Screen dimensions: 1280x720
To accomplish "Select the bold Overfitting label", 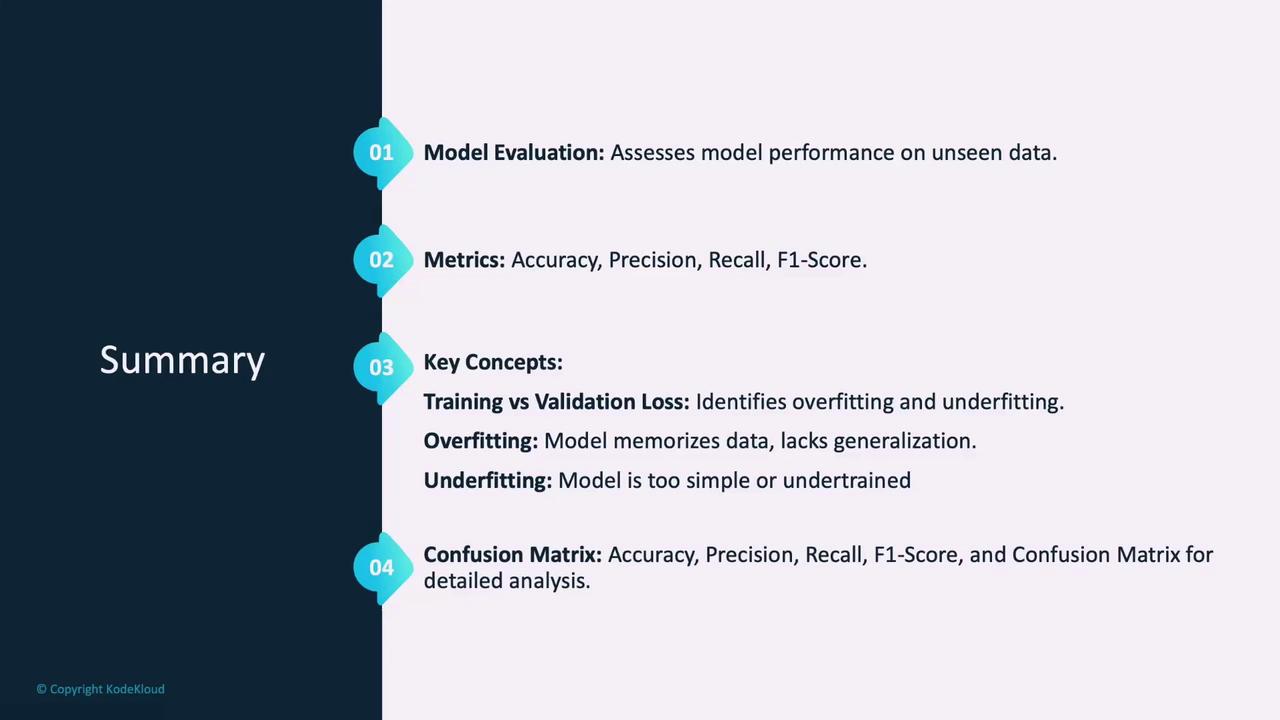I will tap(480, 441).
